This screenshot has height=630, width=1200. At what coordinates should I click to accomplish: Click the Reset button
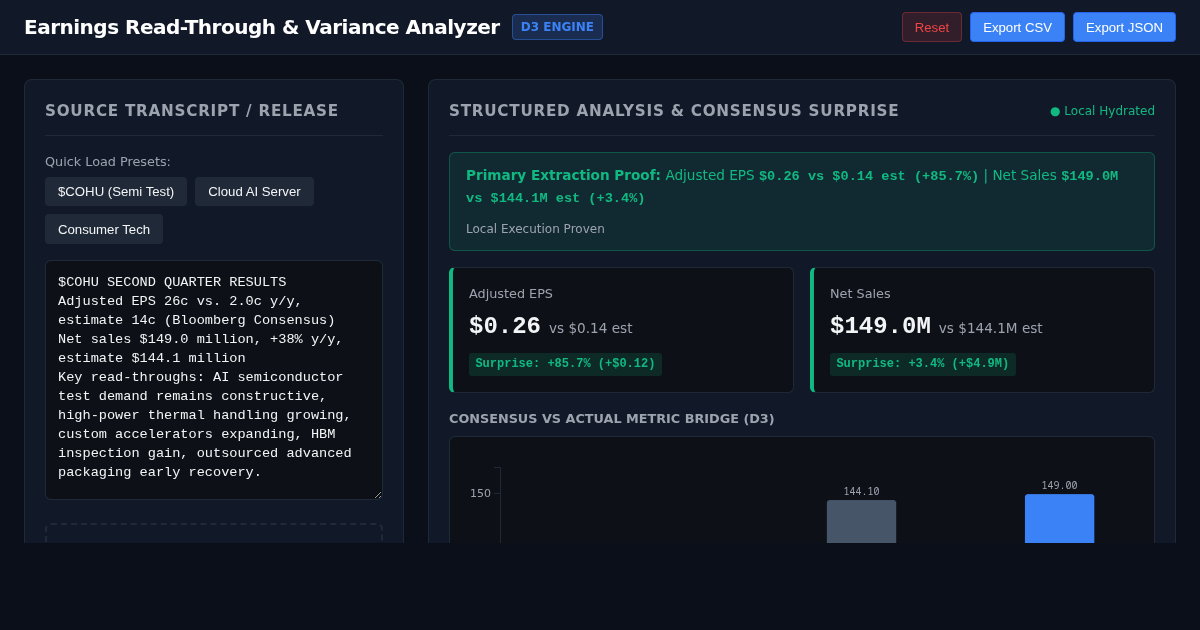pyautogui.click(x=932, y=27)
